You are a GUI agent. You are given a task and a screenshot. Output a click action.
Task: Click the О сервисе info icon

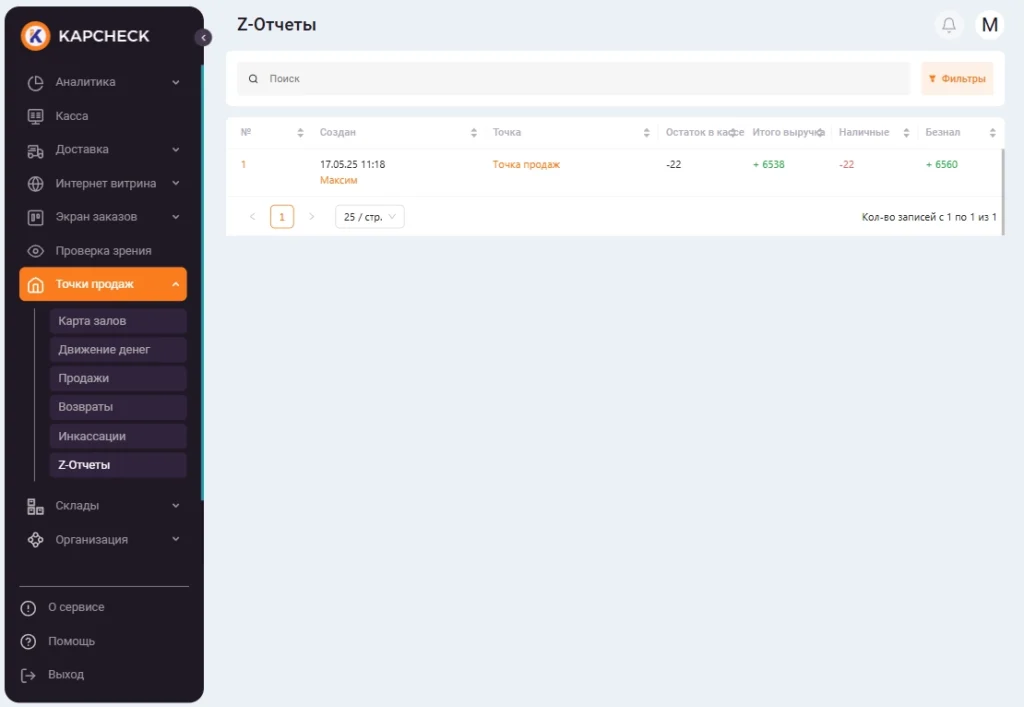pyautogui.click(x=29, y=608)
